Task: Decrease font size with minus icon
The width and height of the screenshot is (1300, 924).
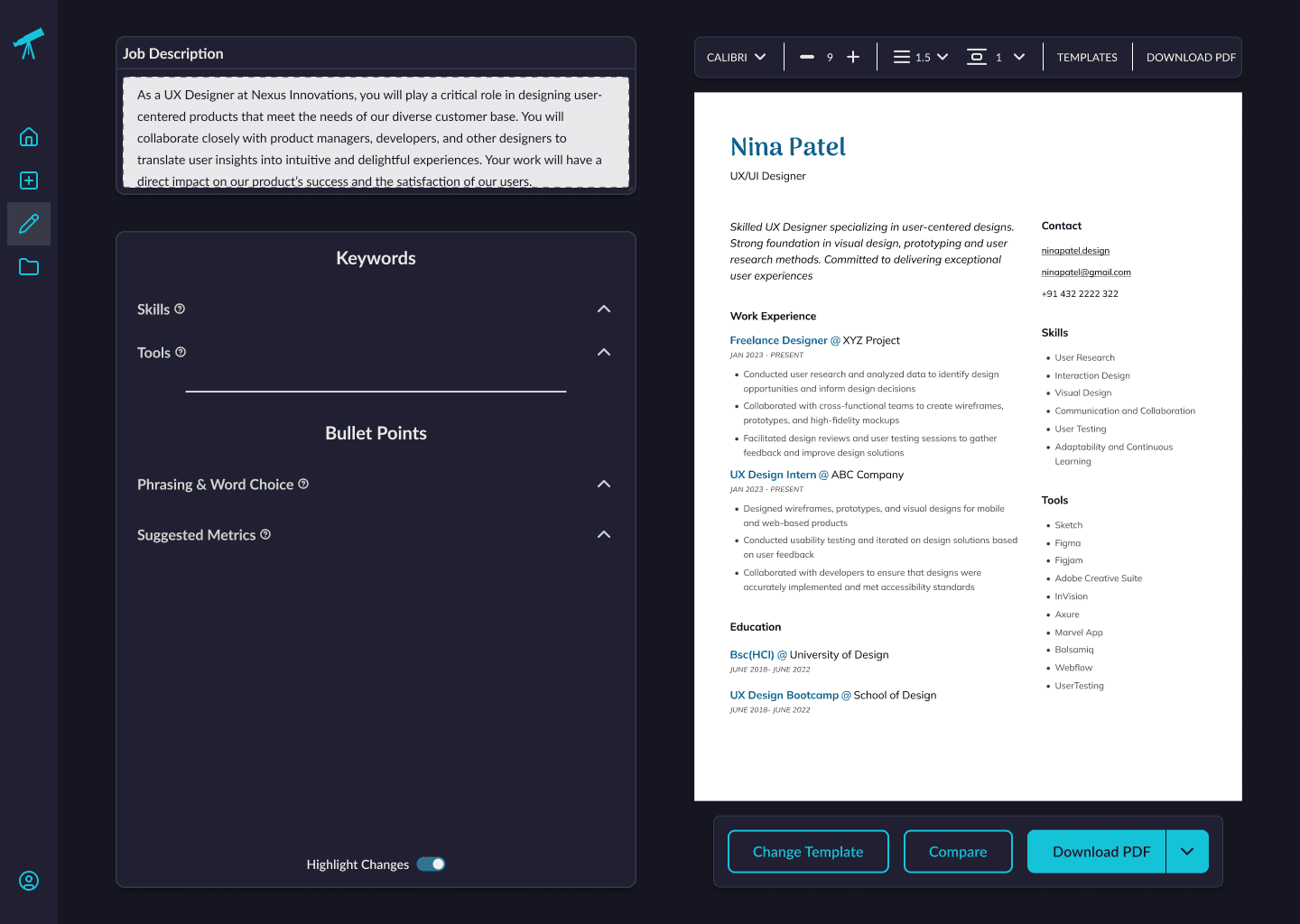Action: coord(807,57)
